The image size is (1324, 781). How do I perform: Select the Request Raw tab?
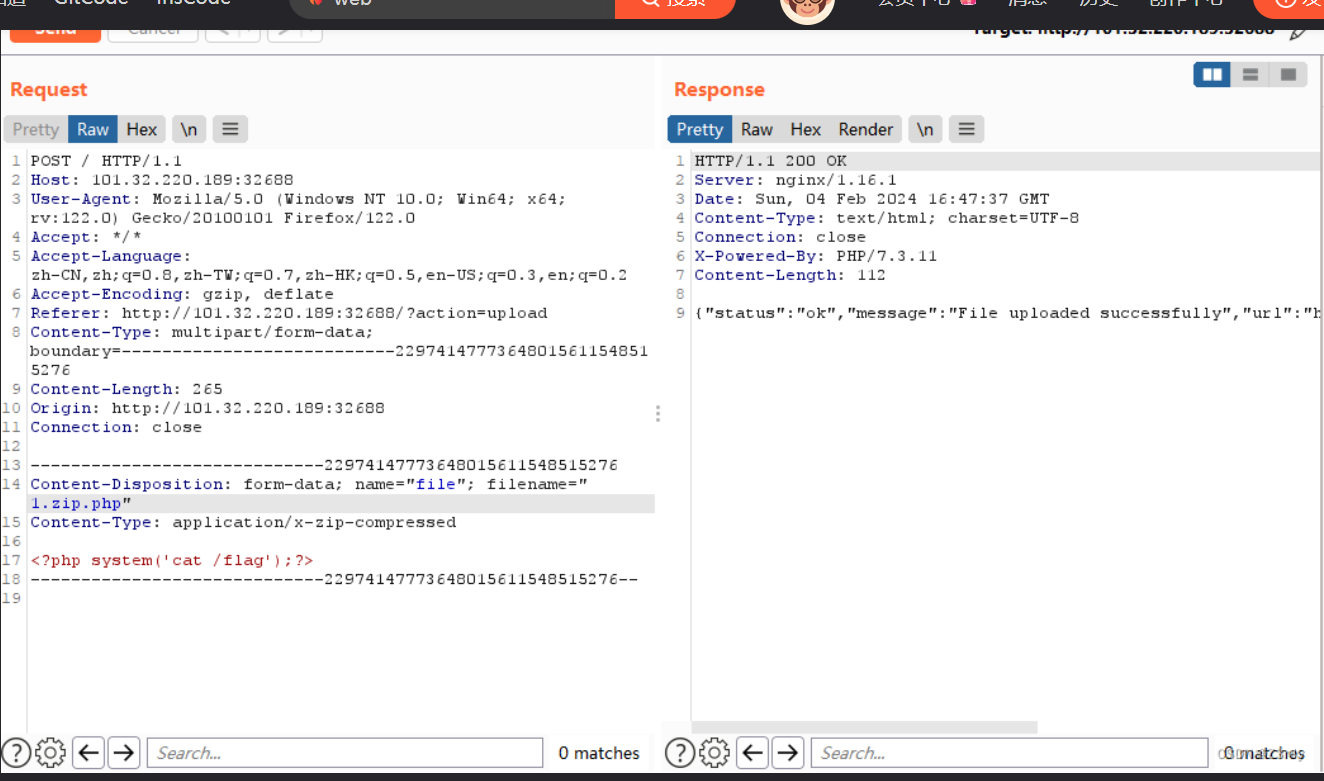coord(93,129)
